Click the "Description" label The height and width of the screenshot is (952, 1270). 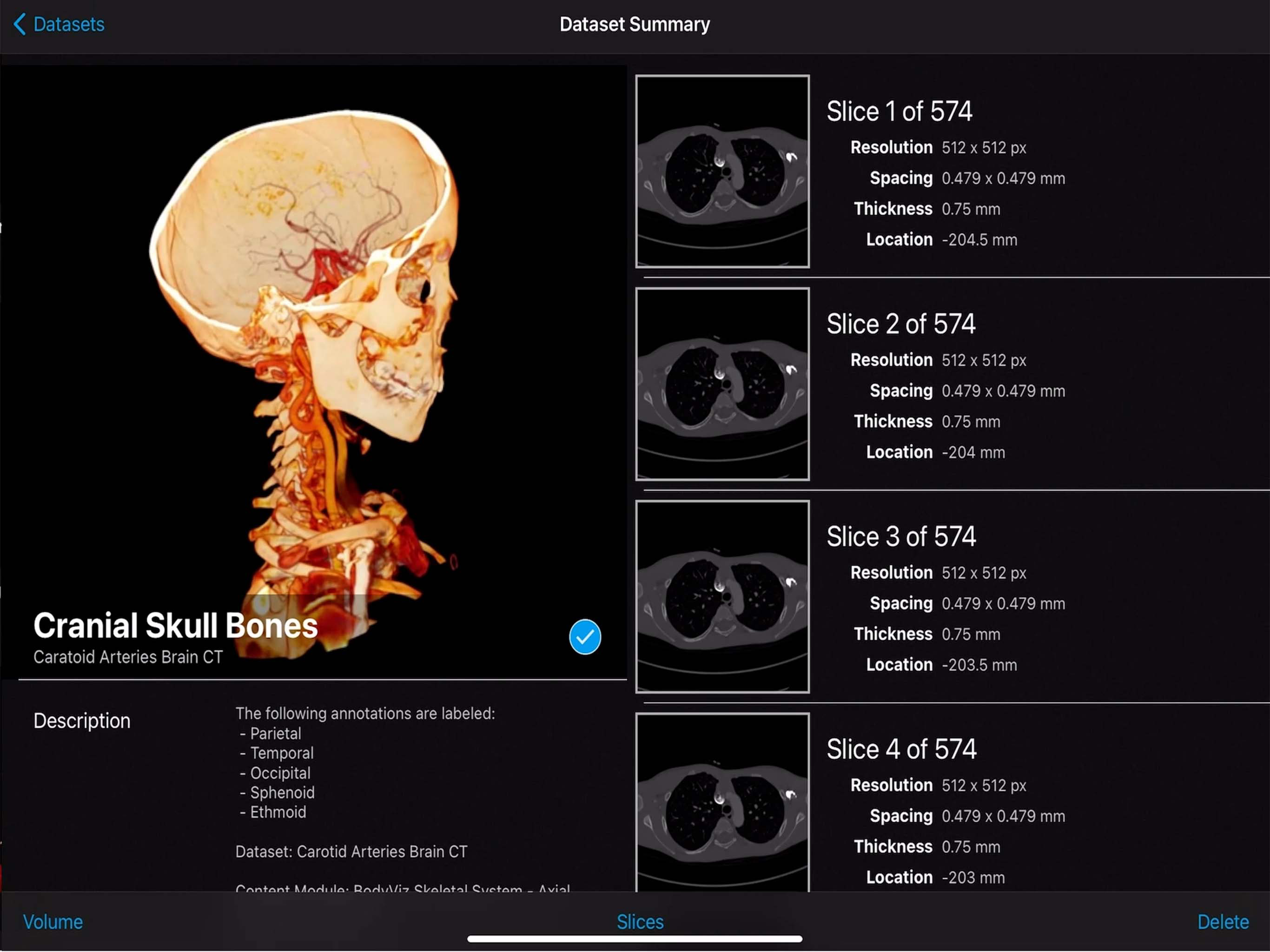tap(81, 721)
